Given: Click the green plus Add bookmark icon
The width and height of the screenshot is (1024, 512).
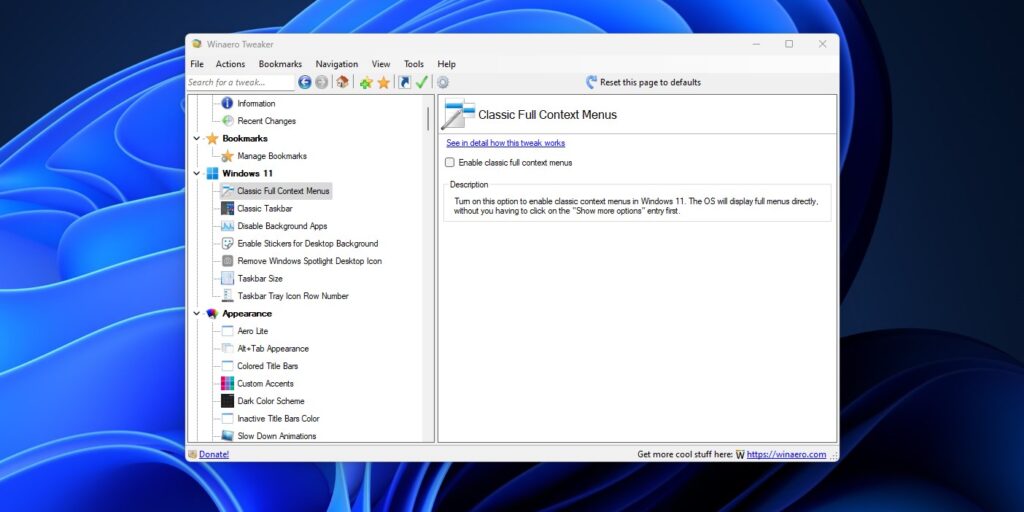Looking at the screenshot, I should 366,82.
